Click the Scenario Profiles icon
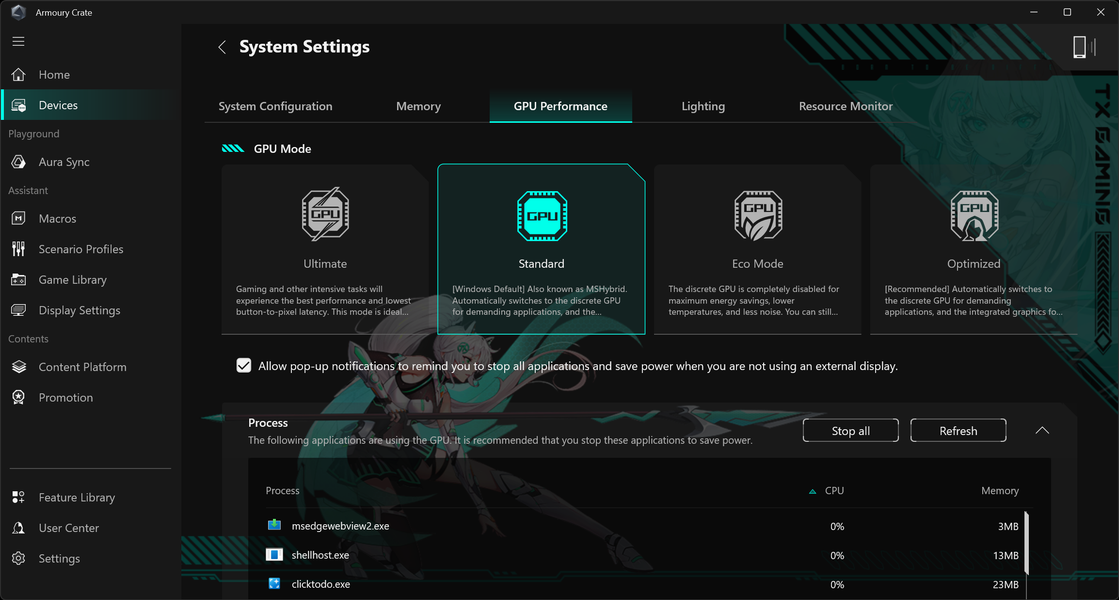 [x=19, y=249]
